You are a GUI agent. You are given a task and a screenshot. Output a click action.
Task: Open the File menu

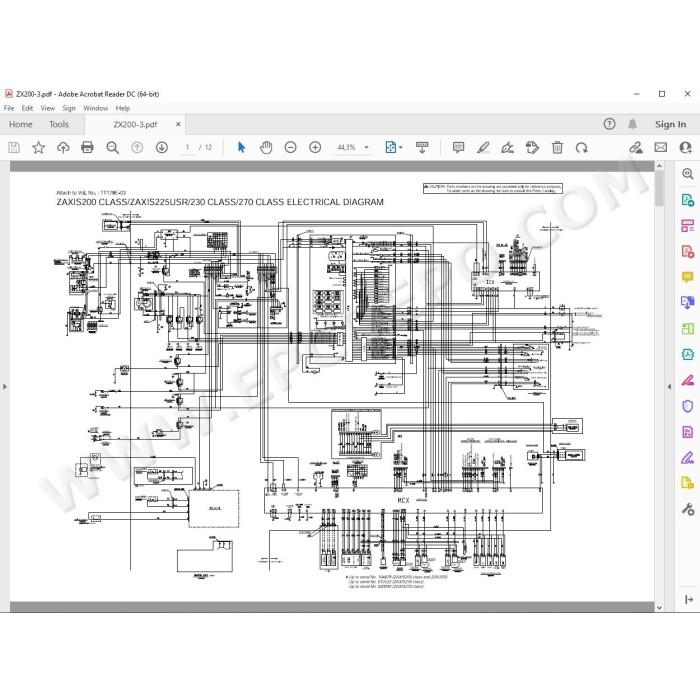tap(9, 108)
